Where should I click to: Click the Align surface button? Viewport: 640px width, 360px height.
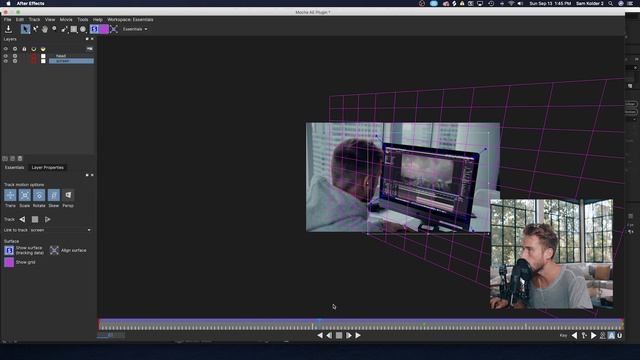click(54, 250)
